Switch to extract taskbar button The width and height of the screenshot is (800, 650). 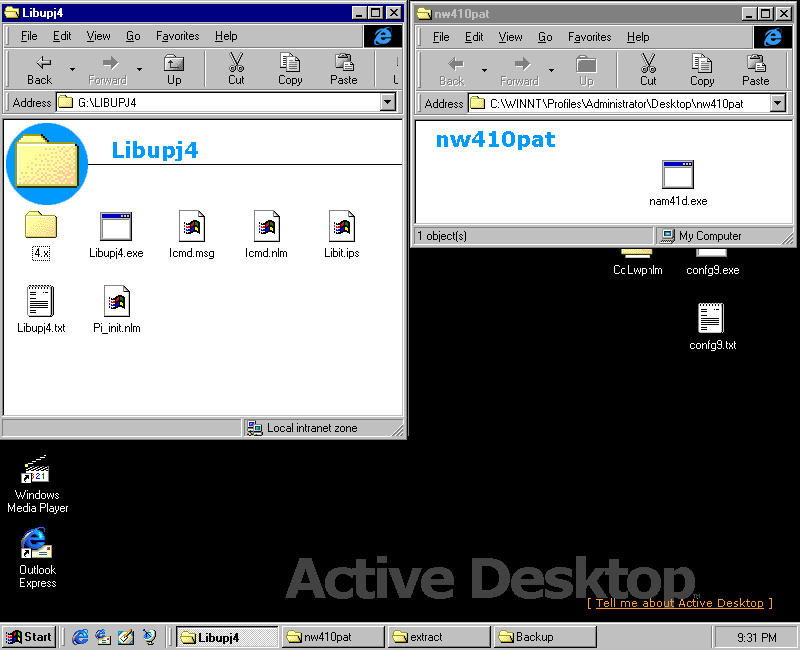tap(439, 637)
